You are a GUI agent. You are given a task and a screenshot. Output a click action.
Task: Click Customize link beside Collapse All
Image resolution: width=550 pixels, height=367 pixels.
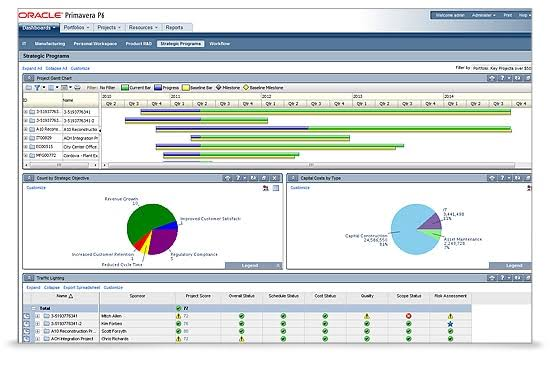[80, 68]
